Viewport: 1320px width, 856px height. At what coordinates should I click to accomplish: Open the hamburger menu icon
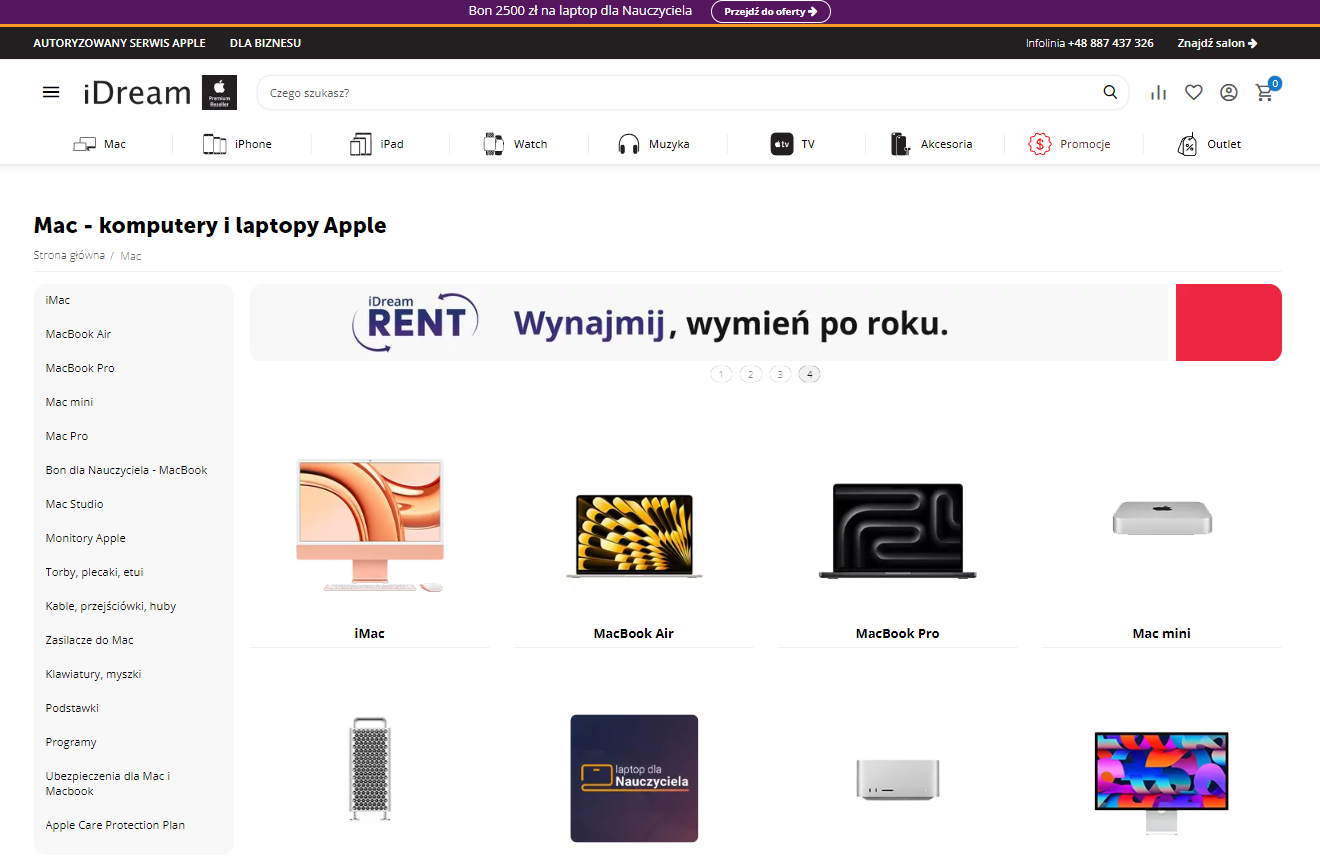[x=51, y=92]
